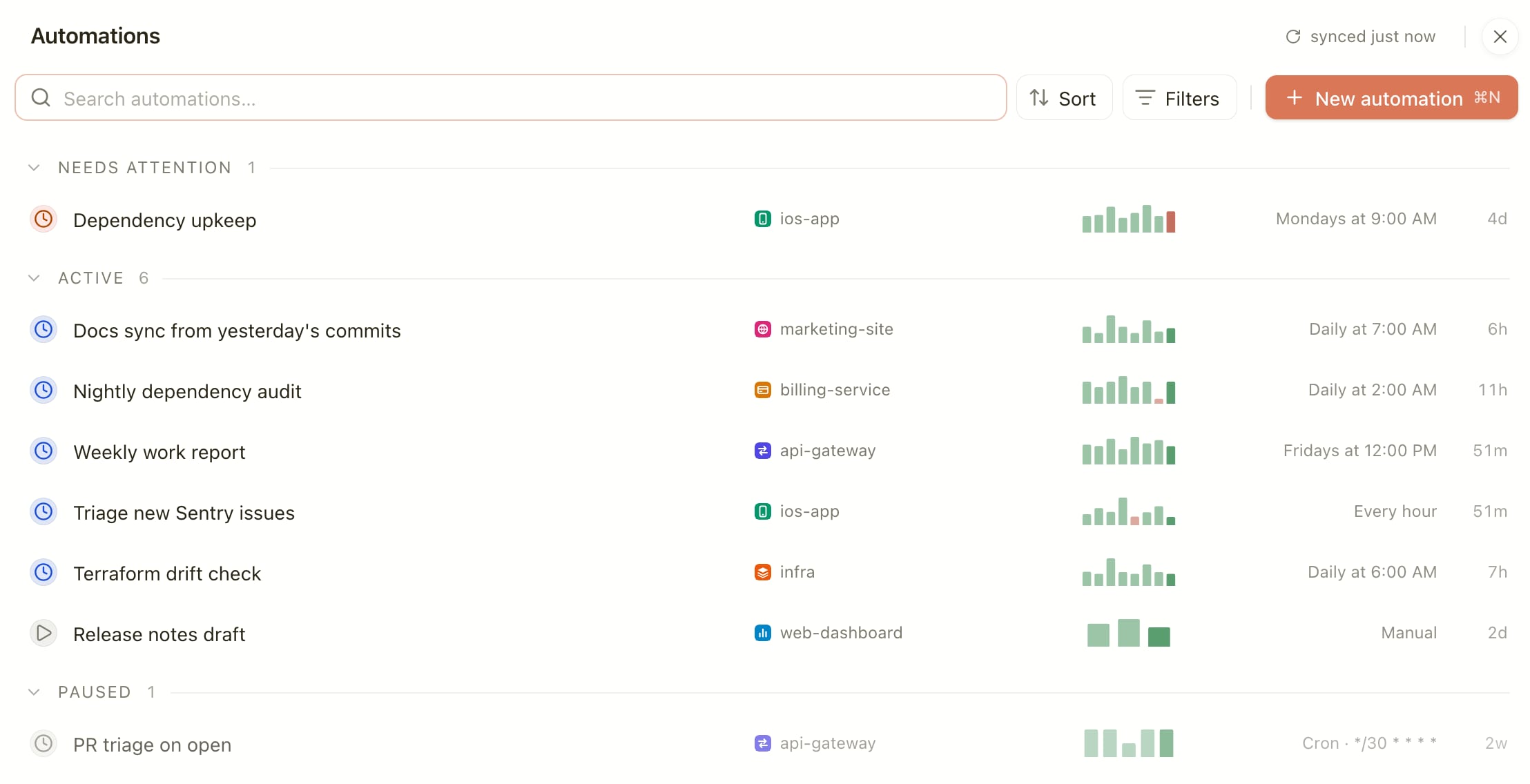Click the api-gateway icon in Weekly work report row
Viewport: 1530px width, 784px height.
pyautogui.click(x=762, y=451)
